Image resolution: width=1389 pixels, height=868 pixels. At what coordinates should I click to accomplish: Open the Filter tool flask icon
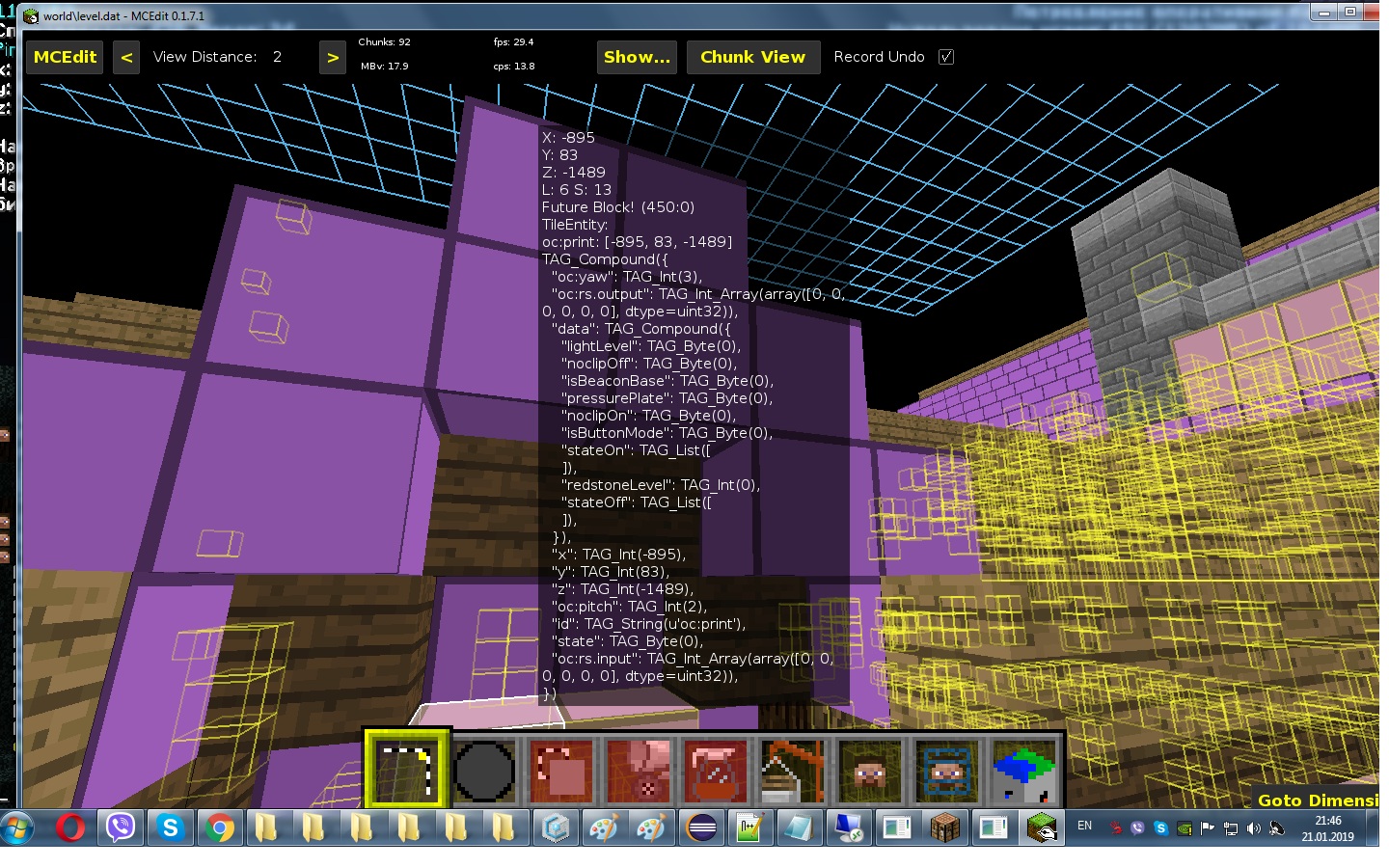point(716,771)
